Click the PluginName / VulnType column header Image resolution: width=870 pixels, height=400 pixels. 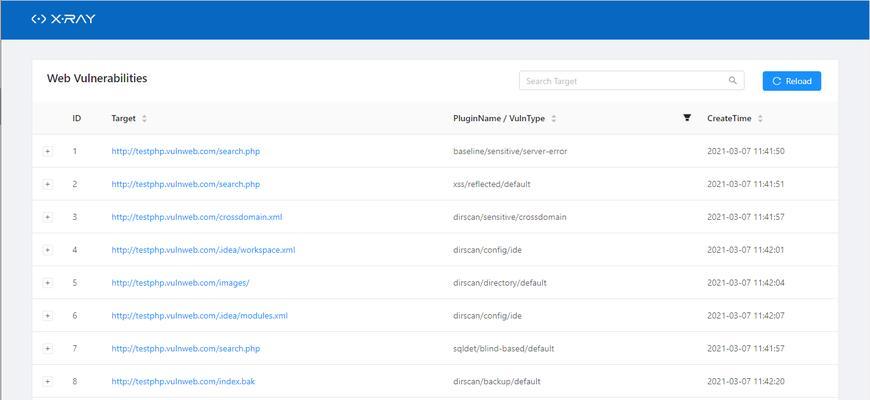tap(499, 118)
